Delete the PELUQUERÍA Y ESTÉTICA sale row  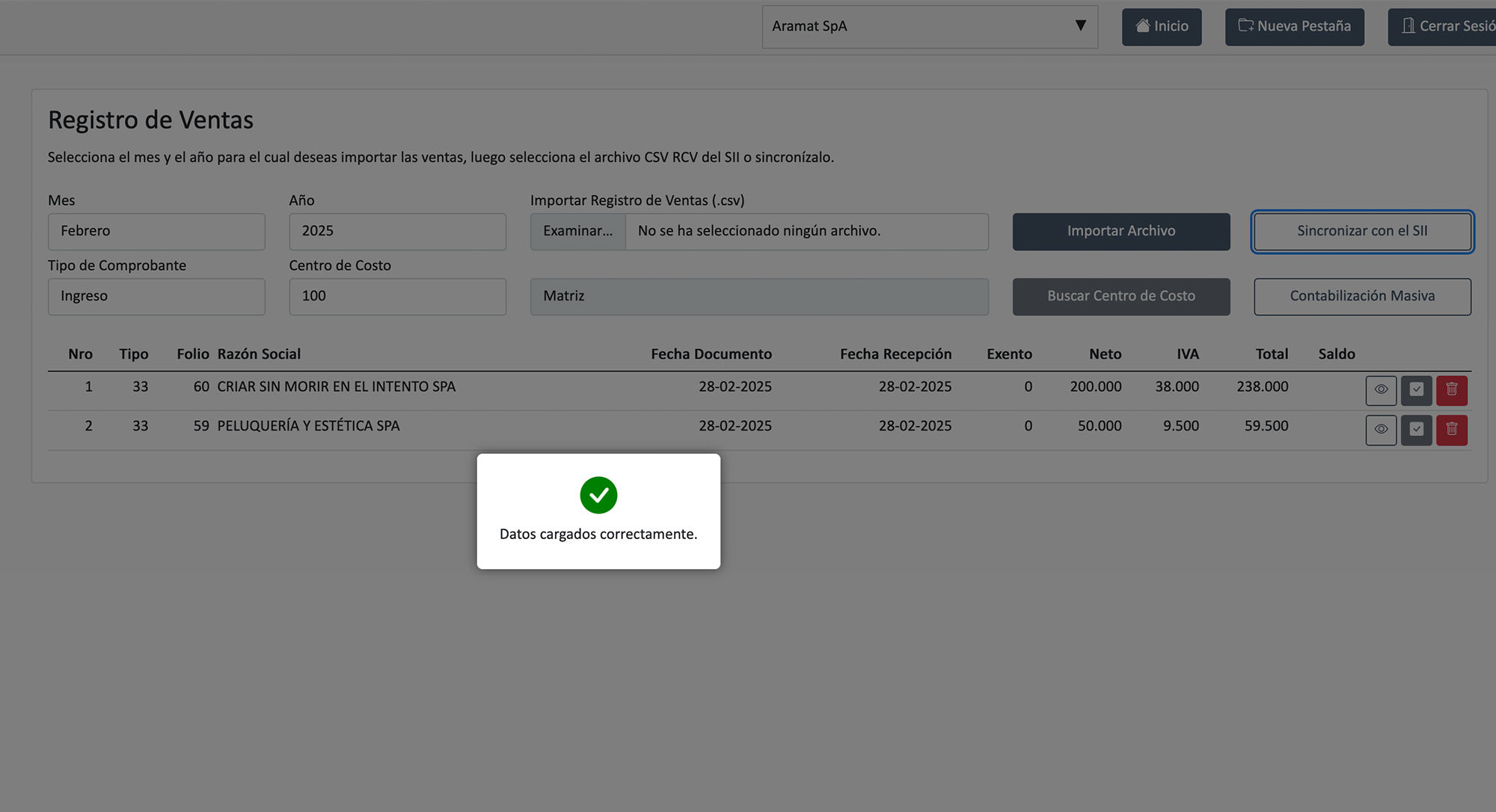[1451, 429]
